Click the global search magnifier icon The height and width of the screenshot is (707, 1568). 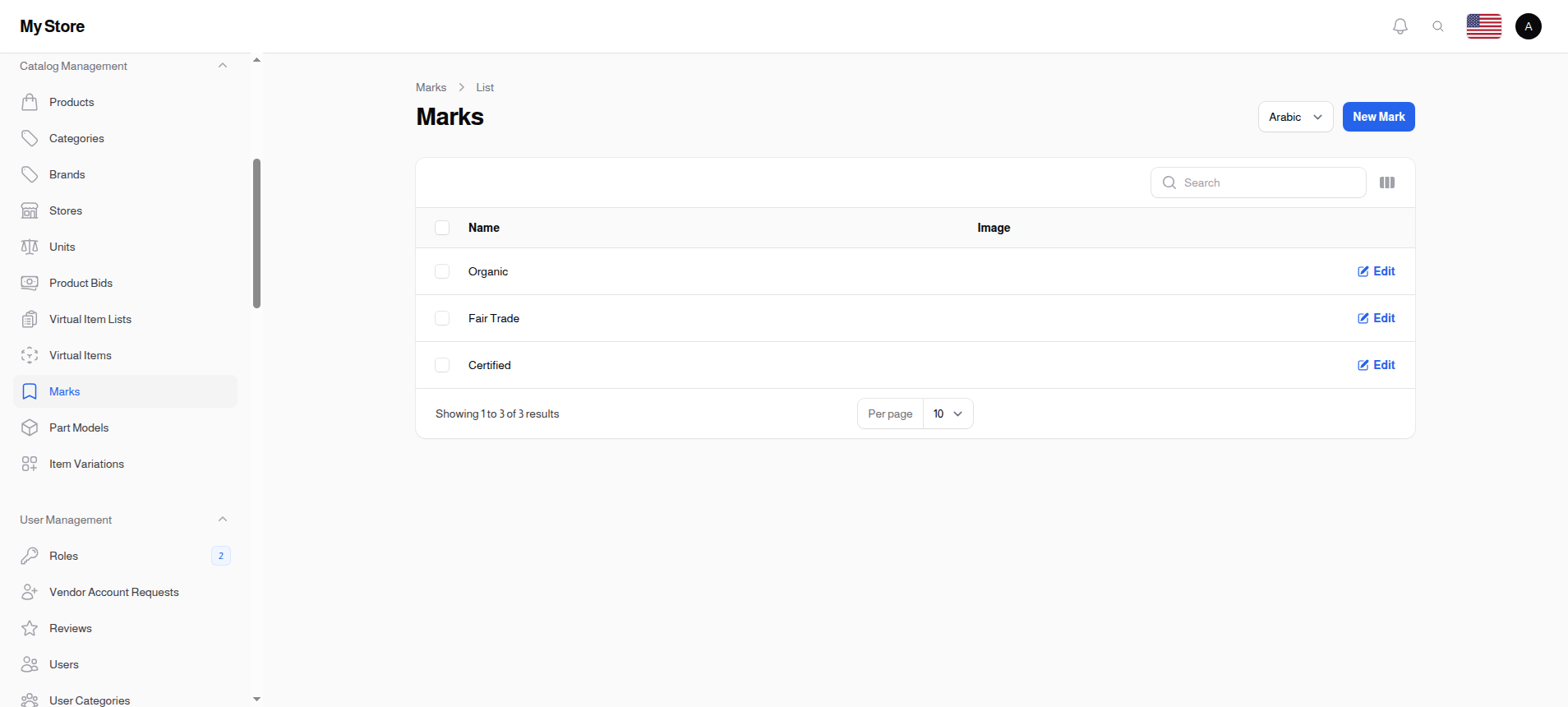[x=1438, y=26]
